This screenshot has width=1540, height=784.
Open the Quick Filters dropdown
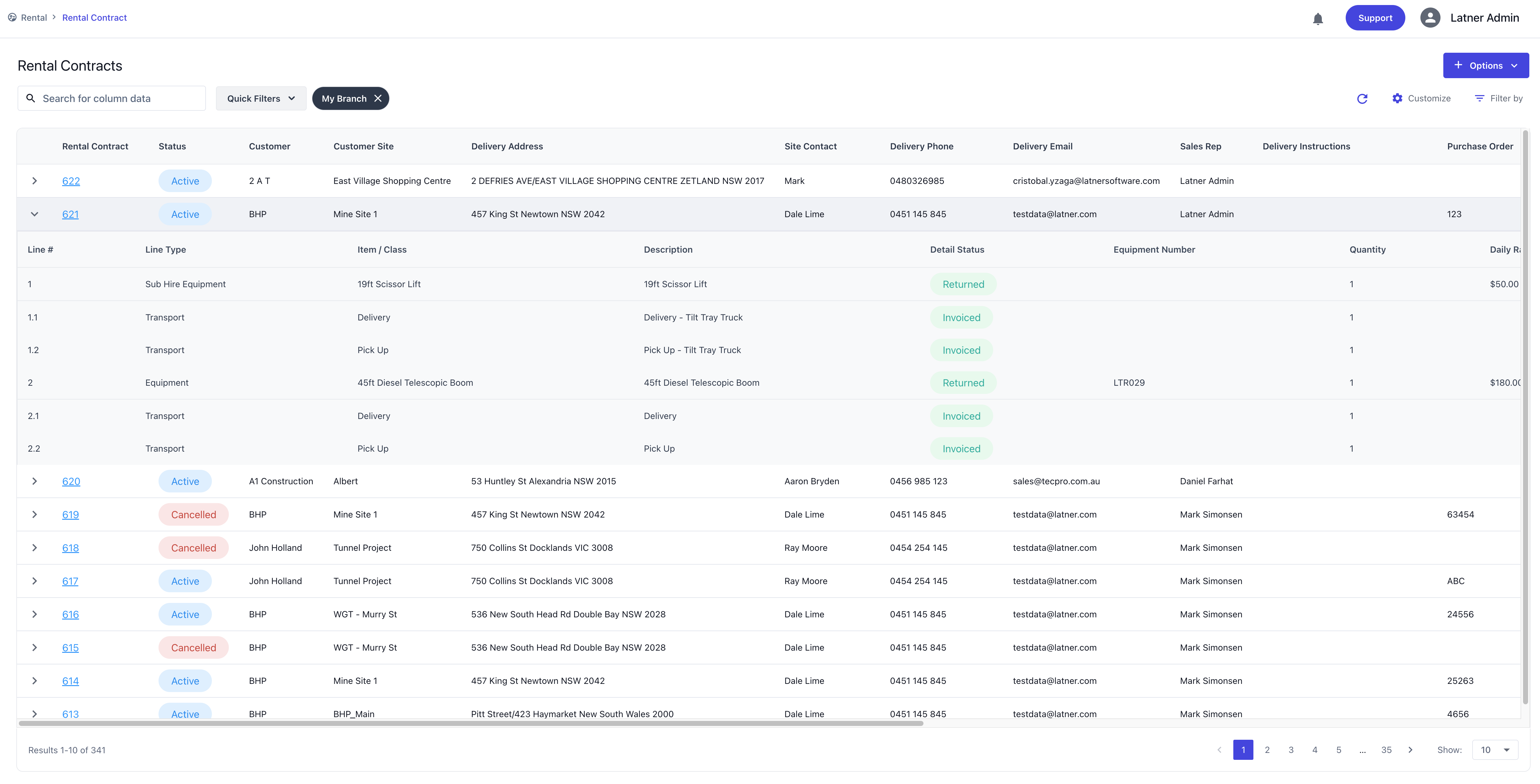click(x=261, y=99)
